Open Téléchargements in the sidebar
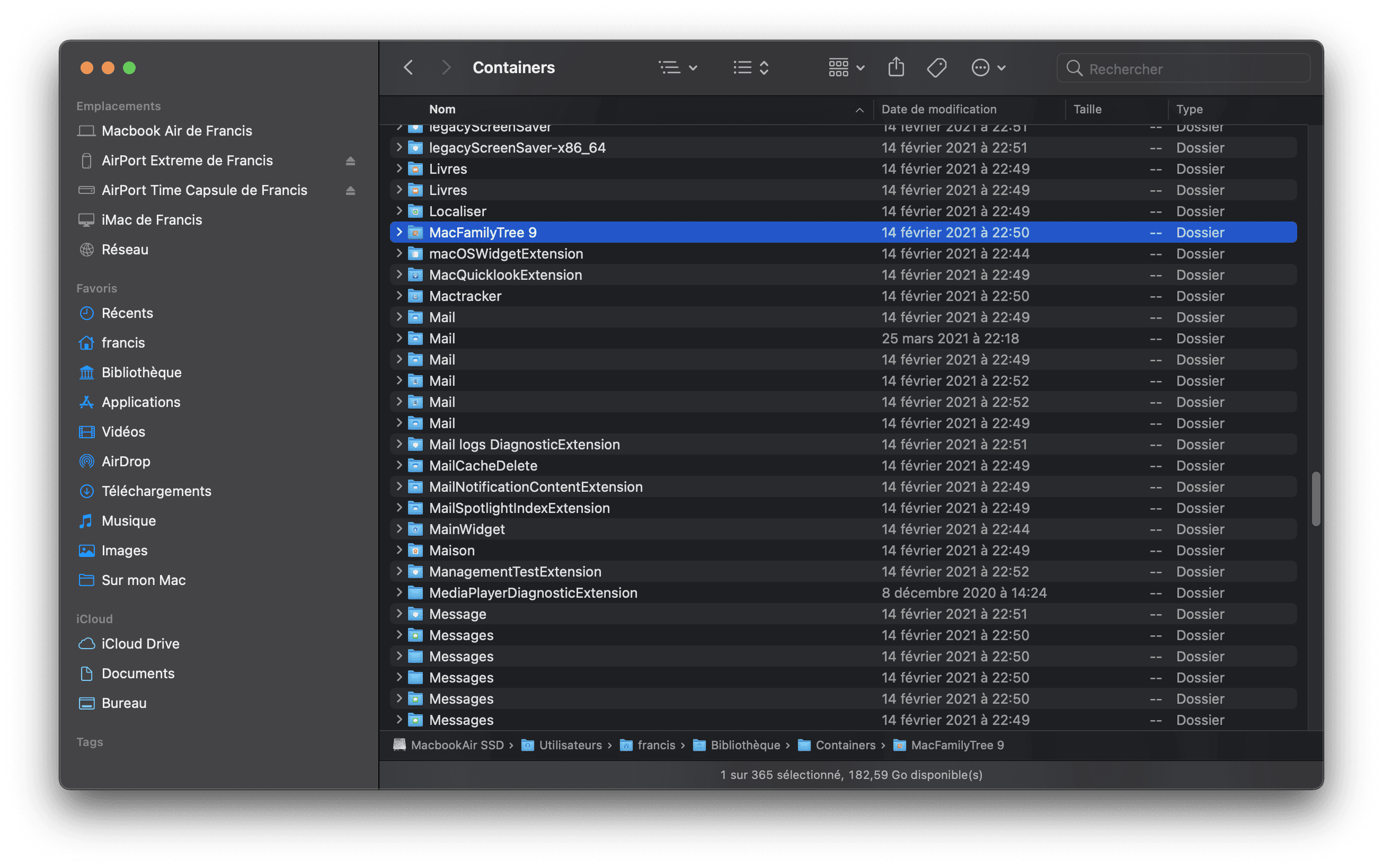The image size is (1383, 868). [x=156, y=491]
